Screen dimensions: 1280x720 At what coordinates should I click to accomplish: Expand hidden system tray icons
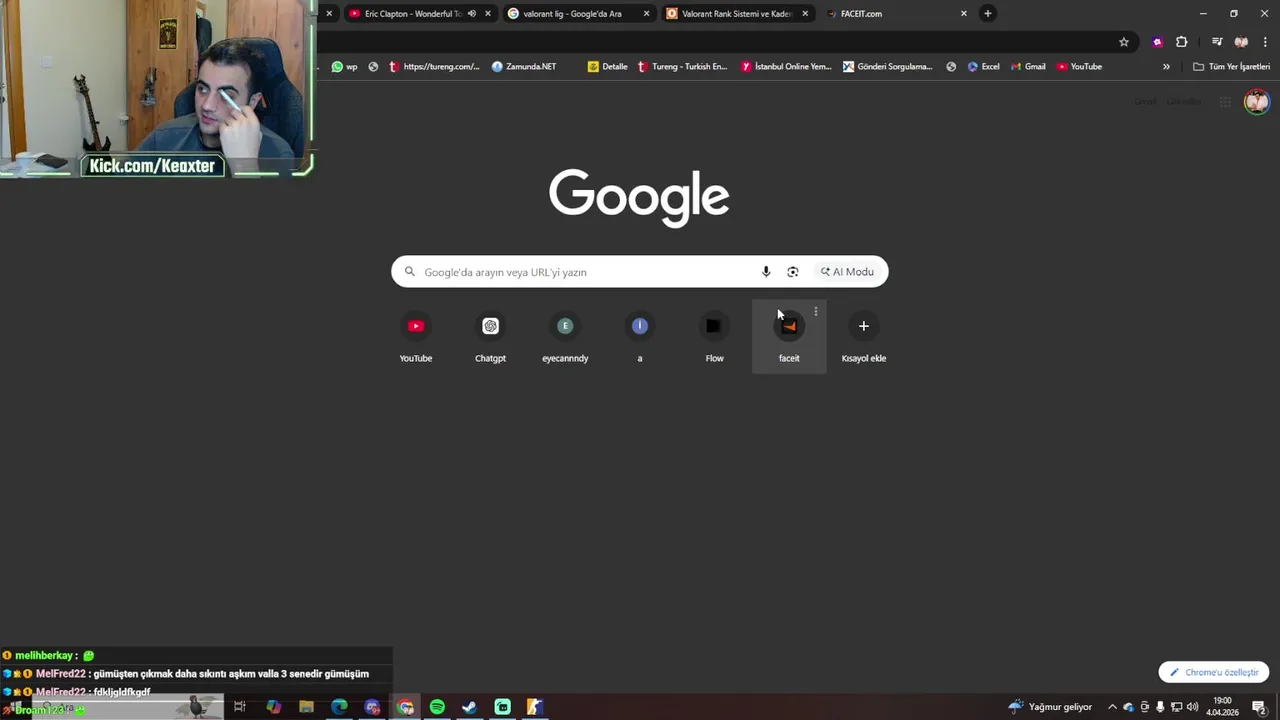pyautogui.click(x=1112, y=707)
